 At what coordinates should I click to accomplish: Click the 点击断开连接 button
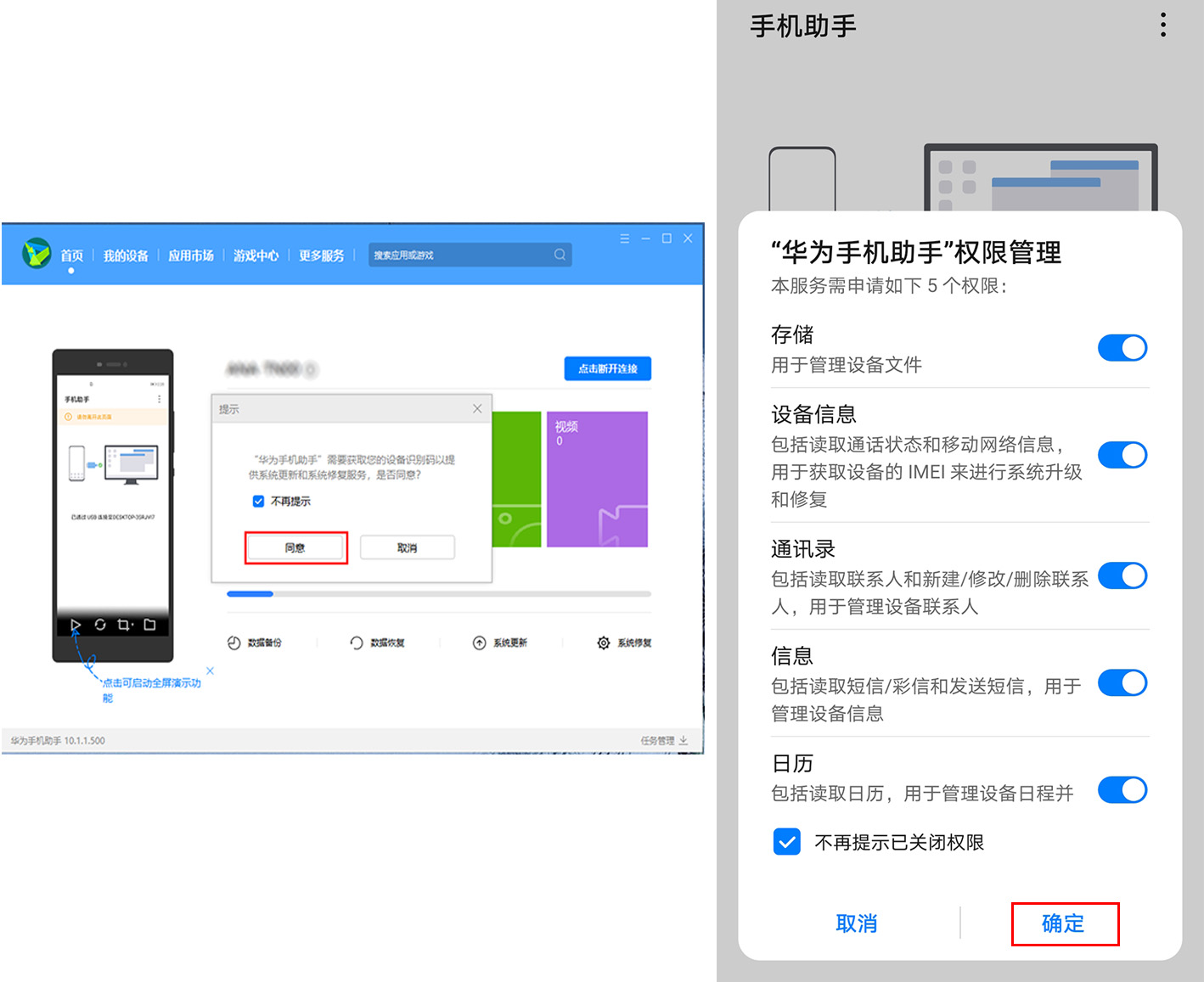pos(608,368)
